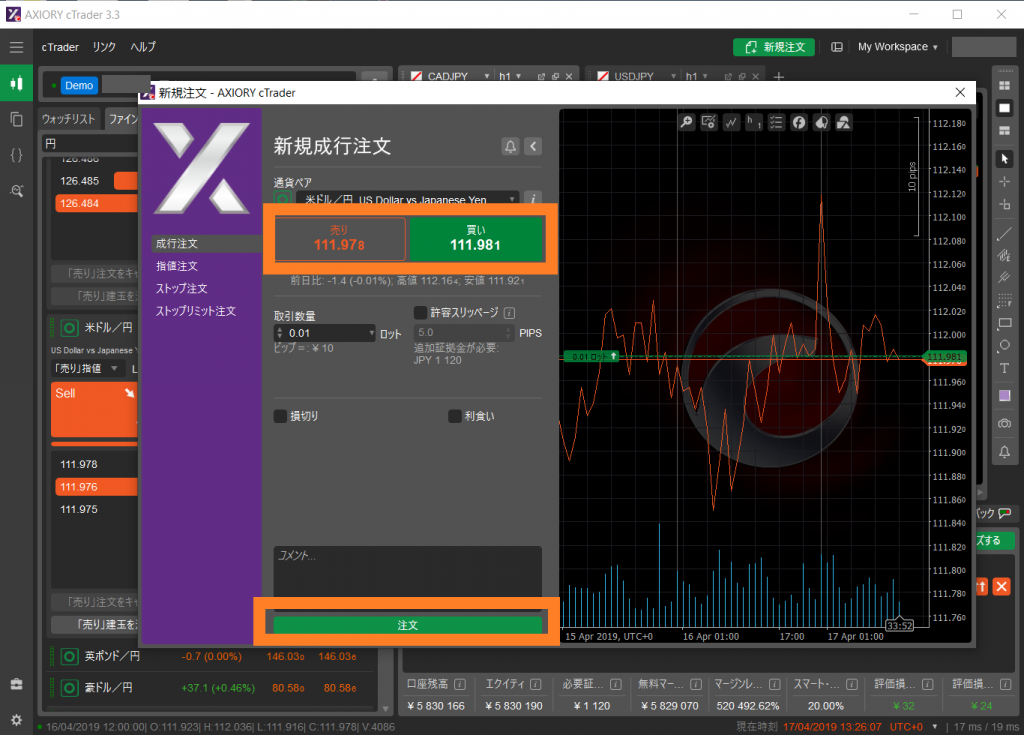Enable the 損切り stop loss checkbox
This screenshot has height=735, width=1024.
280,416
